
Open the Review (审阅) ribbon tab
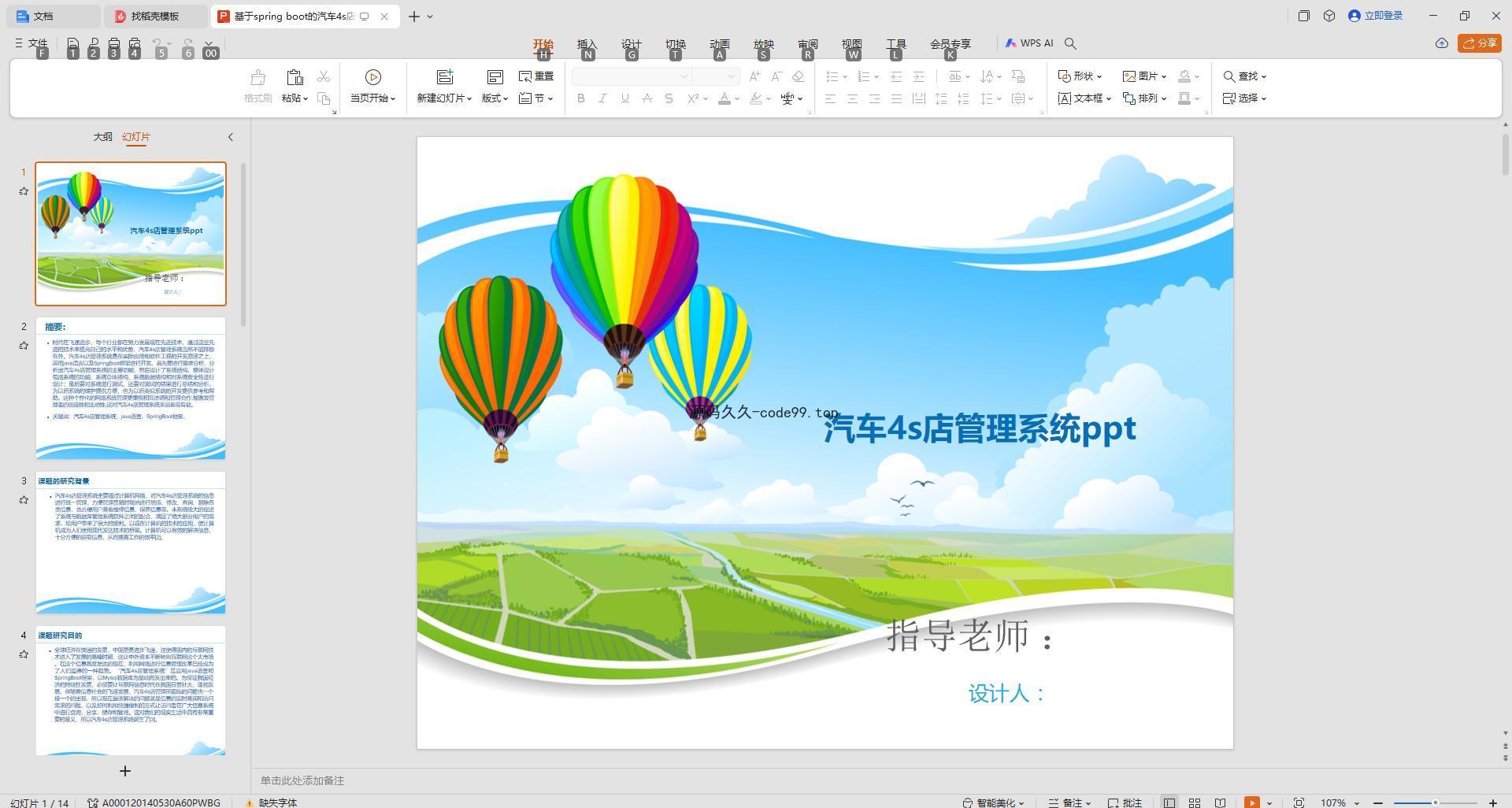808,44
